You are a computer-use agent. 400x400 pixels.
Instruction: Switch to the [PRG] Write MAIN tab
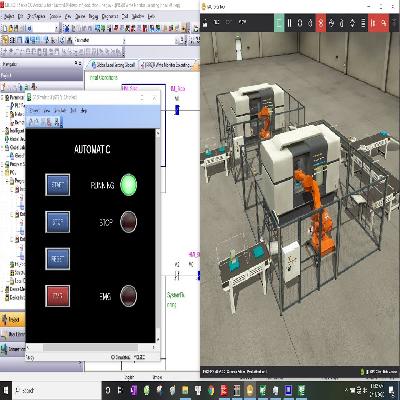(x=166, y=65)
